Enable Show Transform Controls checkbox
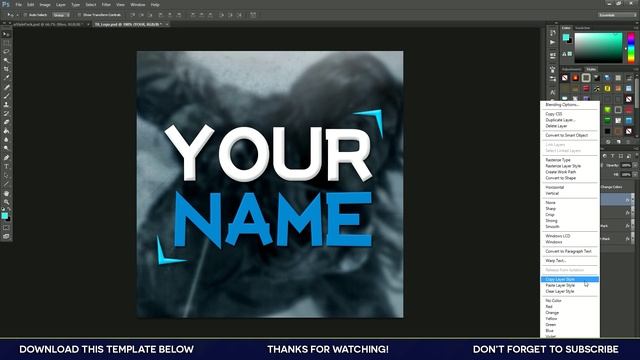Screen dimensions: 640x360 click(80, 15)
